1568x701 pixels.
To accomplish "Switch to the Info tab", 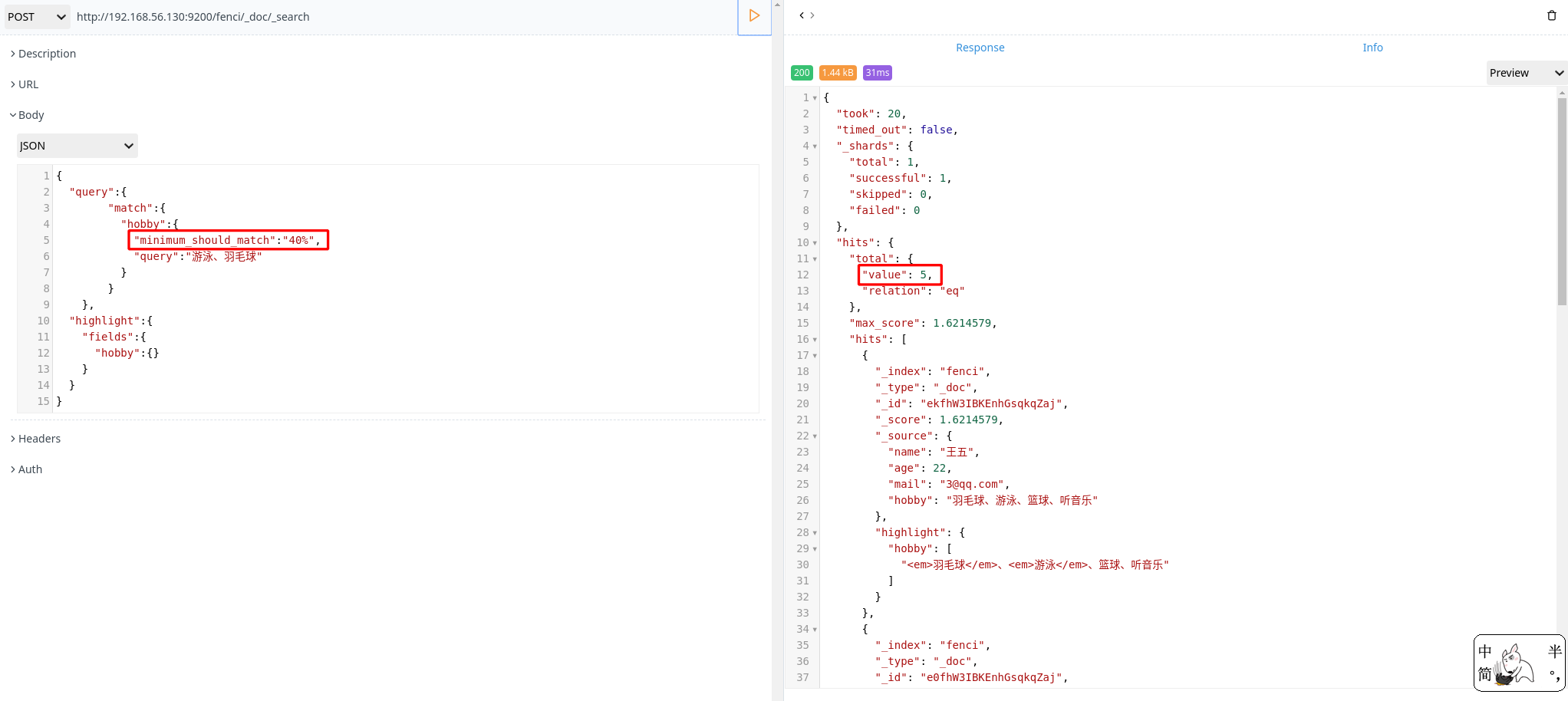I will tap(1372, 47).
